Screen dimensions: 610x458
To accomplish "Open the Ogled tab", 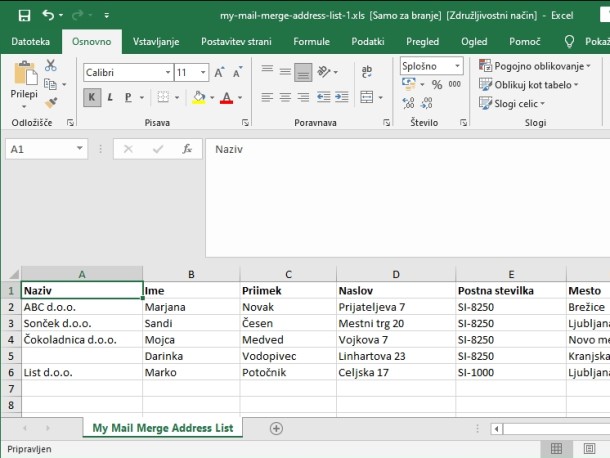I will click(x=474, y=42).
